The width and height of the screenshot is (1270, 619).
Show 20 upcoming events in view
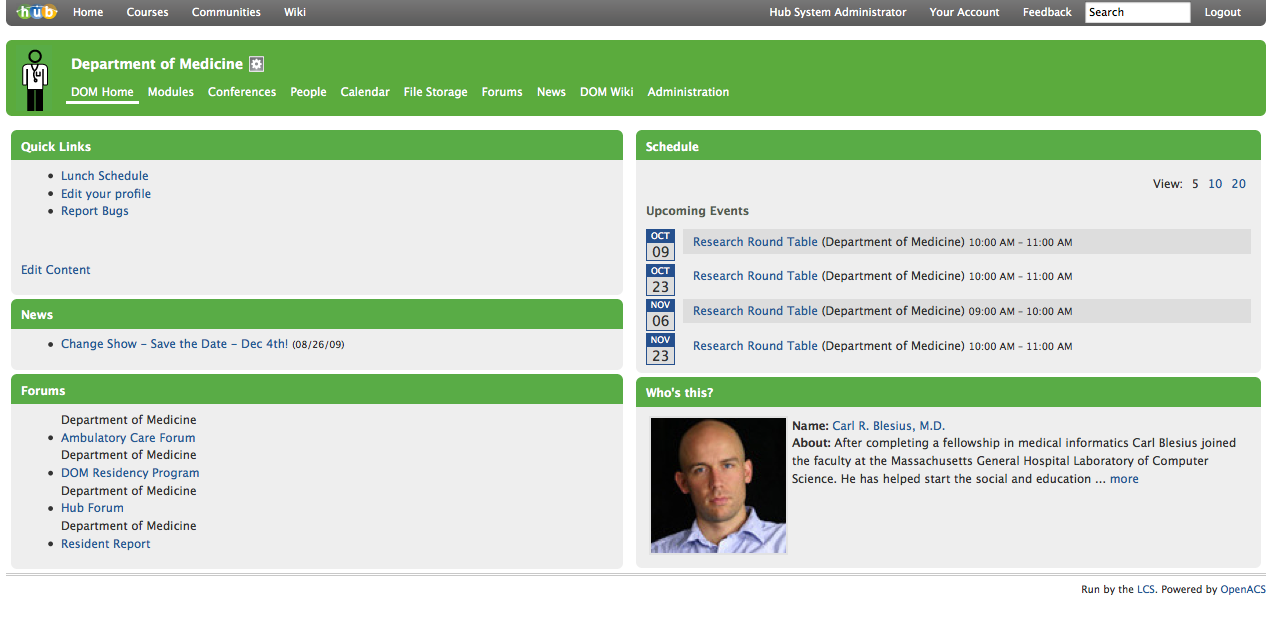coord(1238,184)
